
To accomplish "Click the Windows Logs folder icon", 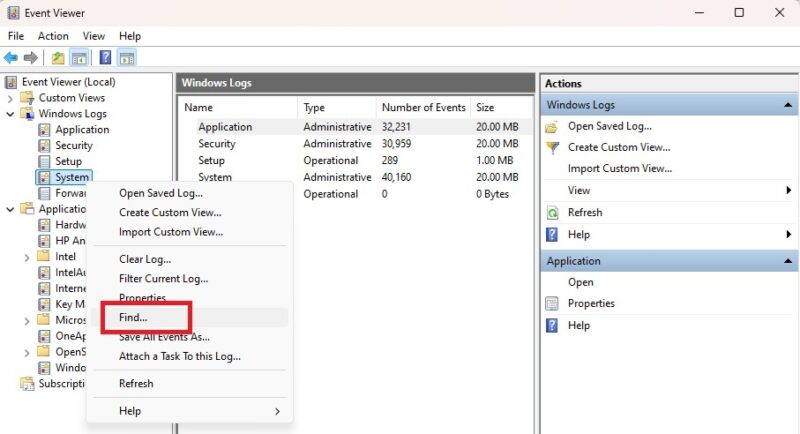I will [27, 114].
